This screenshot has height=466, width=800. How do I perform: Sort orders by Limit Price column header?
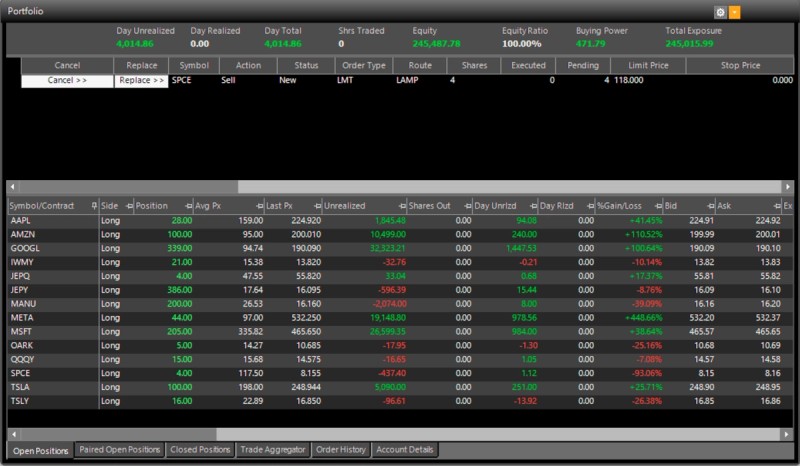click(x=648, y=65)
